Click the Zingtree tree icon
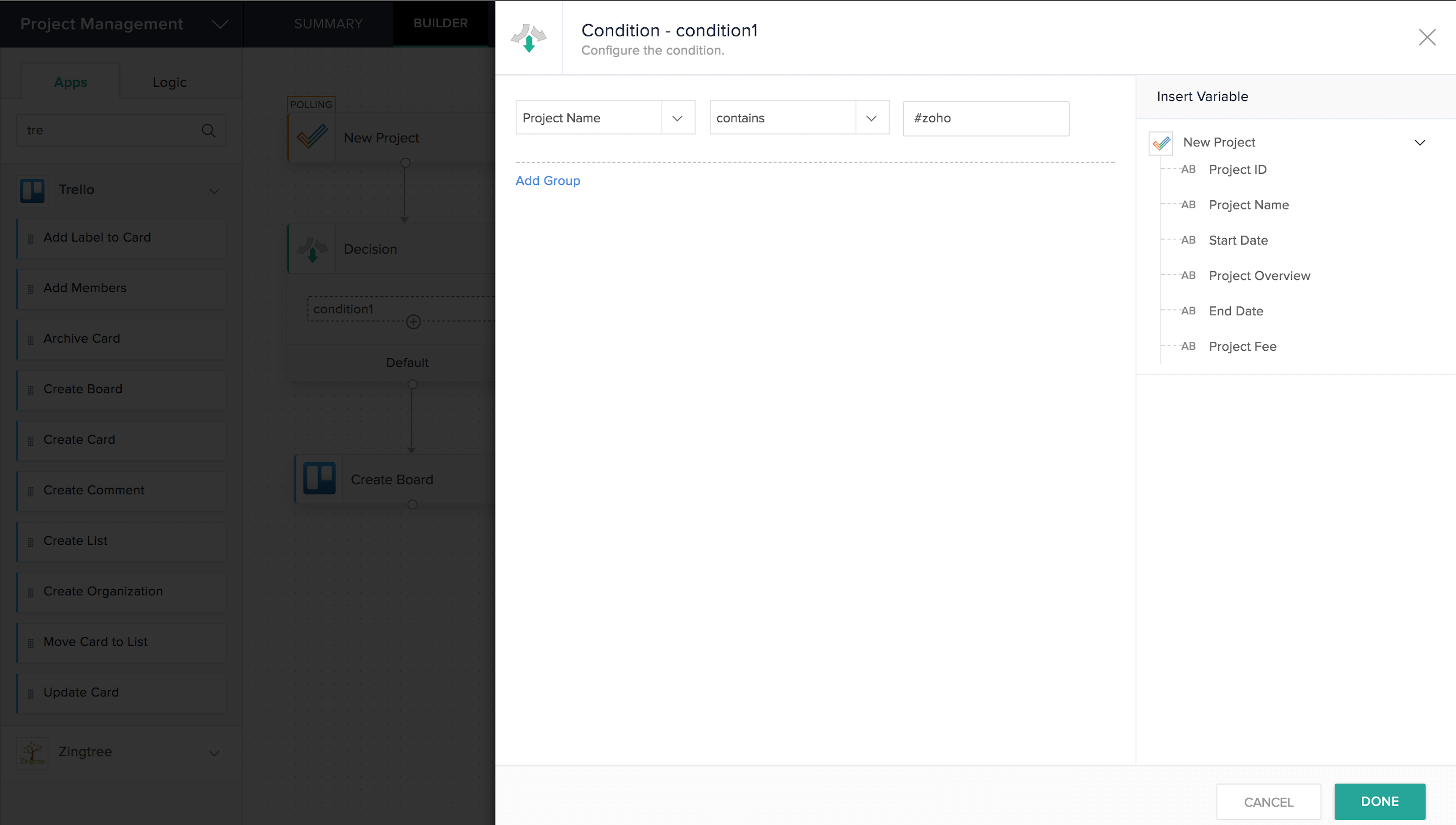 (x=32, y=753)
